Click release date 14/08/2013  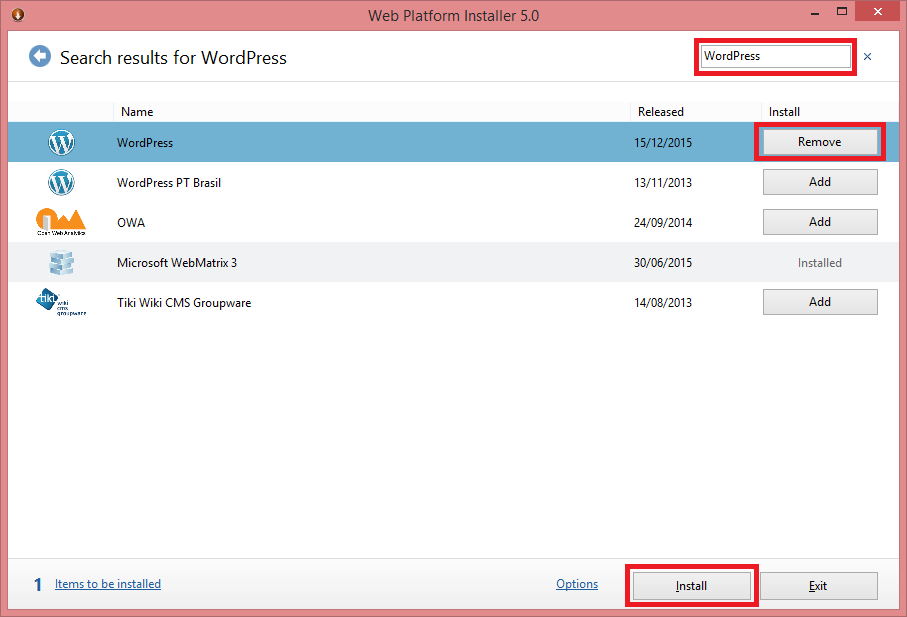point(663,302)
